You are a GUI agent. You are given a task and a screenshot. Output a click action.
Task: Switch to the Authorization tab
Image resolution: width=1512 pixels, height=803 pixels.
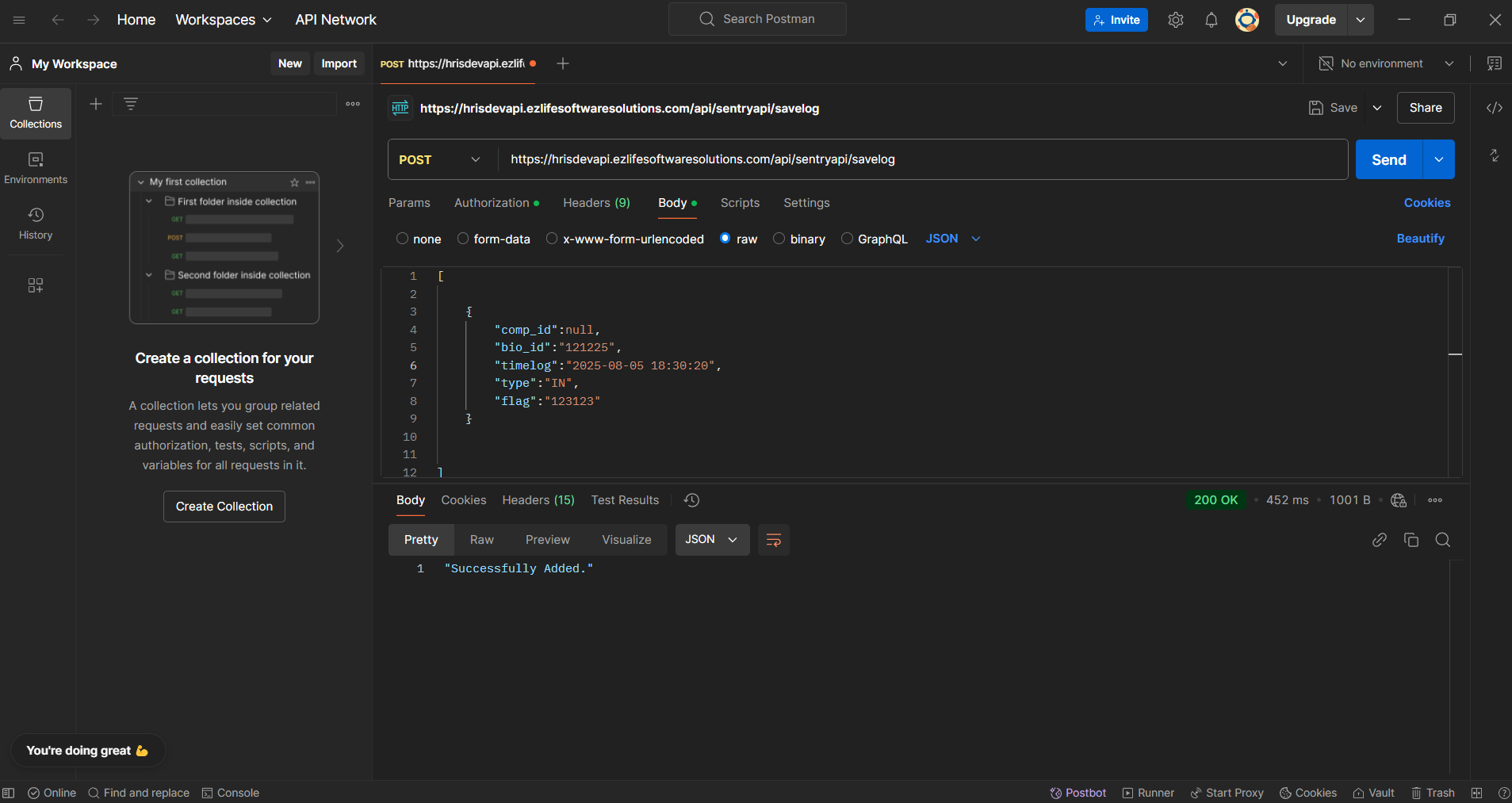pos(496,203)
